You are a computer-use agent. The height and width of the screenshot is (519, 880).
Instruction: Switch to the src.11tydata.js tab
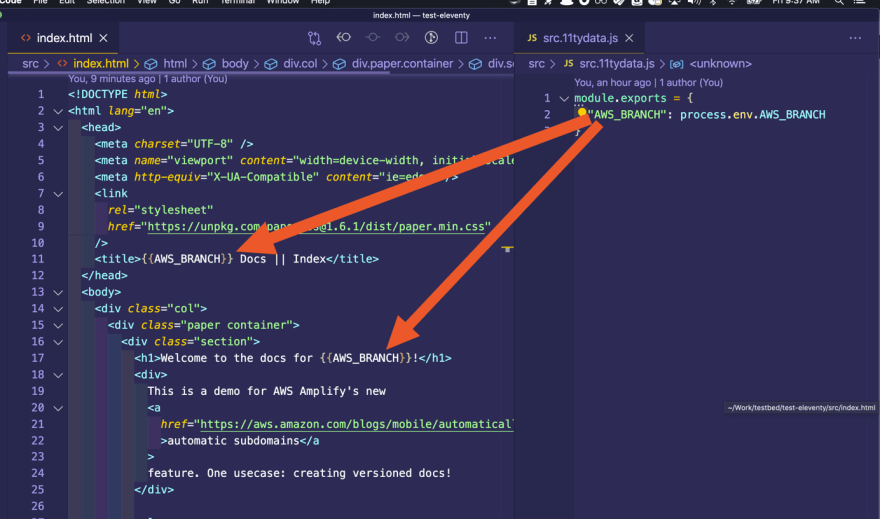click(x=580, y=38)
